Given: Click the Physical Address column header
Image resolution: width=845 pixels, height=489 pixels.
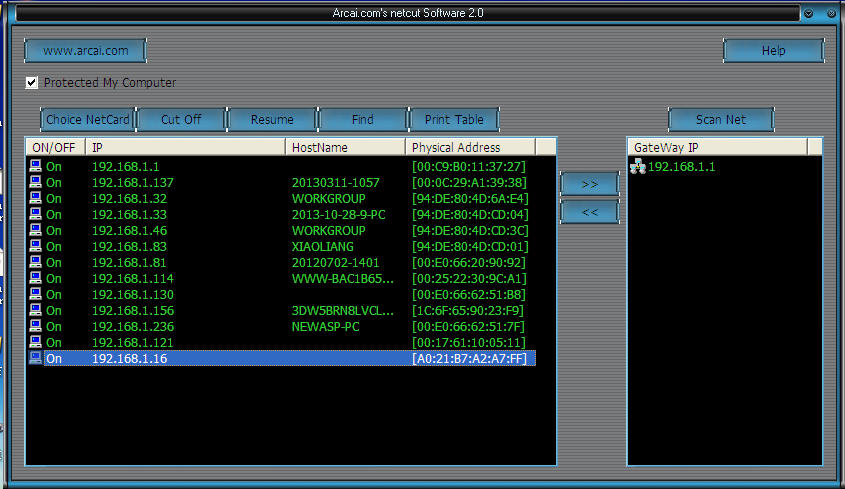Looking at the screenshot, I should click(471, 147).
